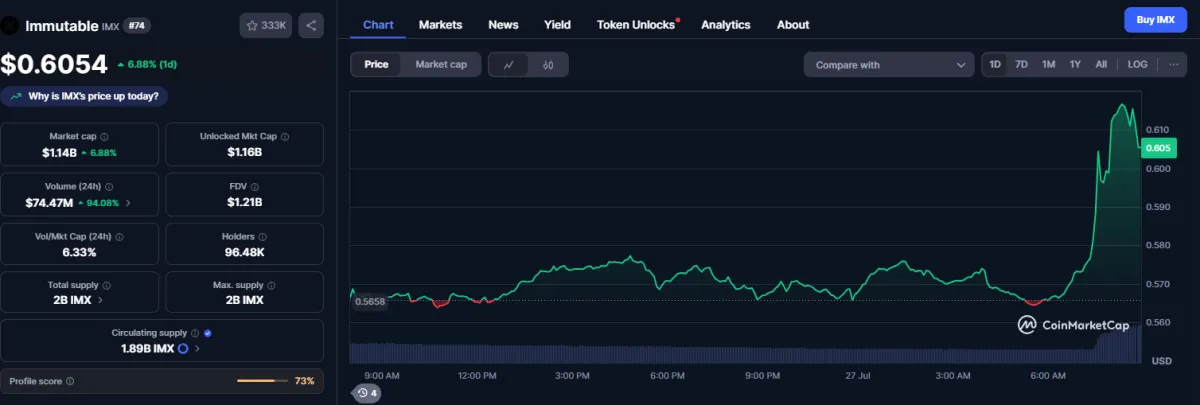
Task: Click the trend icon in price explanation pill
Action: point(17,97)
